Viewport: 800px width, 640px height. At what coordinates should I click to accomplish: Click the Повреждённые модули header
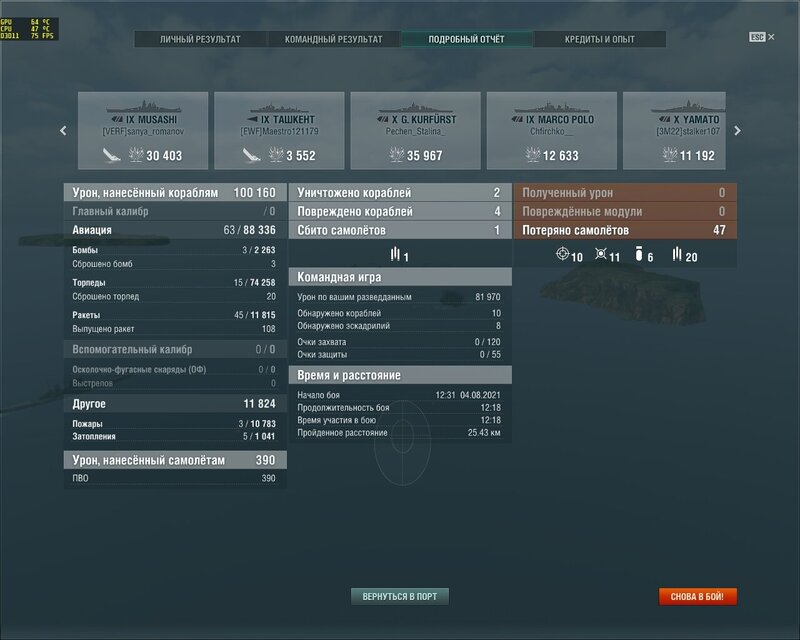click(625, 211)
